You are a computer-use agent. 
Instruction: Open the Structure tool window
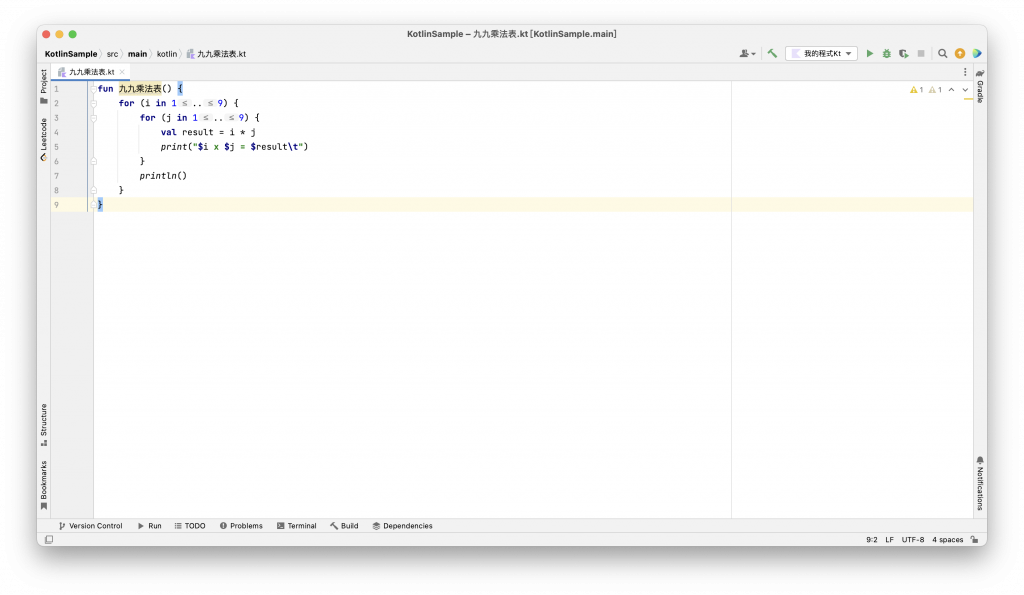click(x=44, y=425)
